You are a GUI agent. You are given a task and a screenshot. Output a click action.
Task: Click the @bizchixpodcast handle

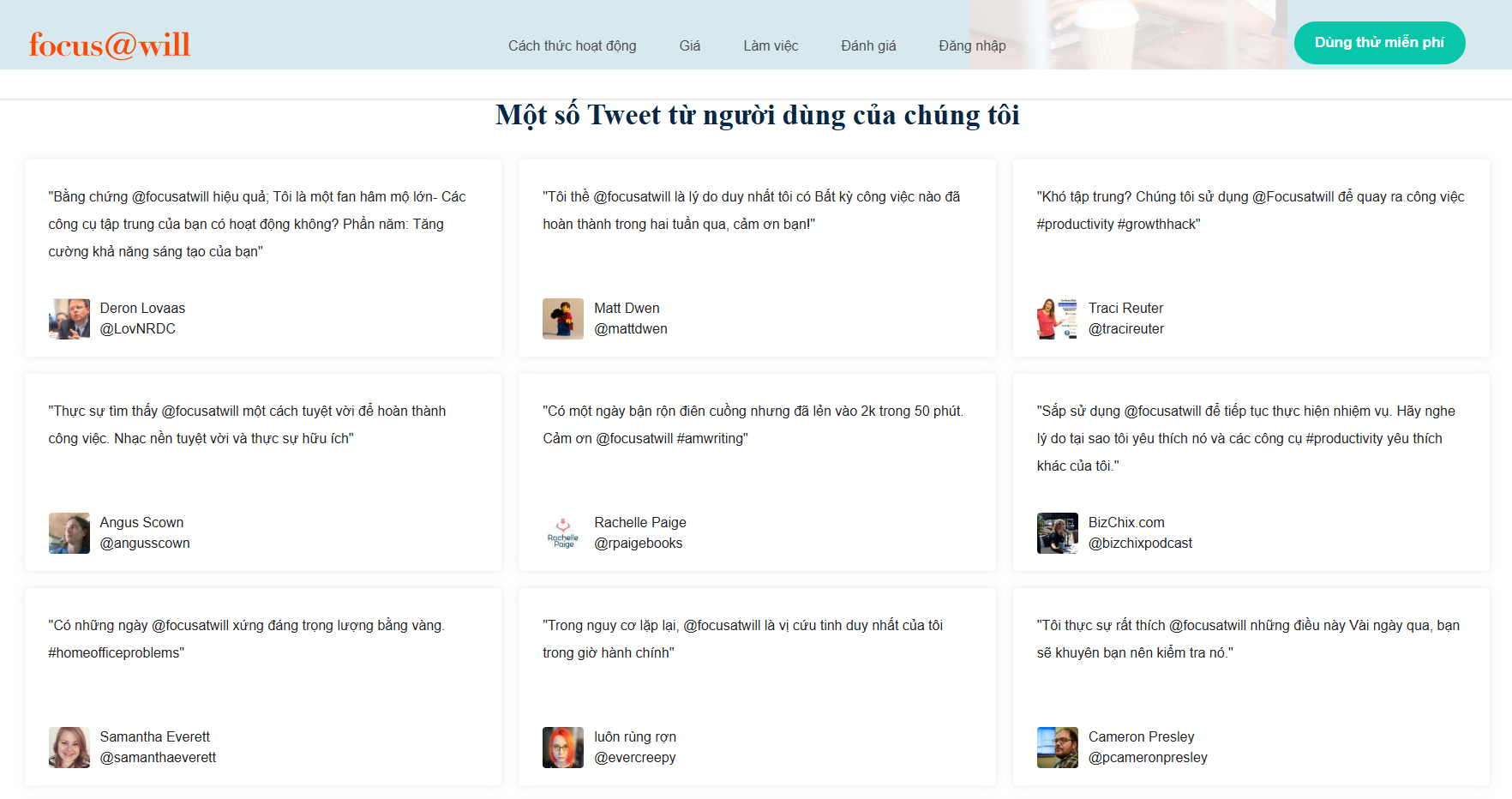point(1140,544)
